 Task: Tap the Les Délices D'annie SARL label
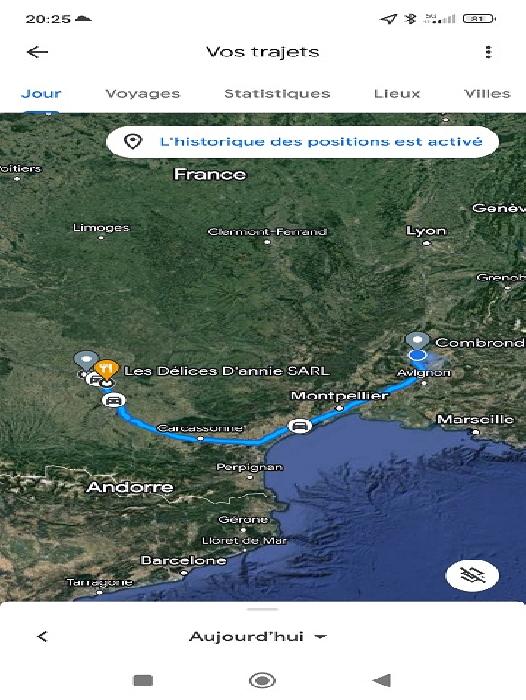click(x=227, y=371)
